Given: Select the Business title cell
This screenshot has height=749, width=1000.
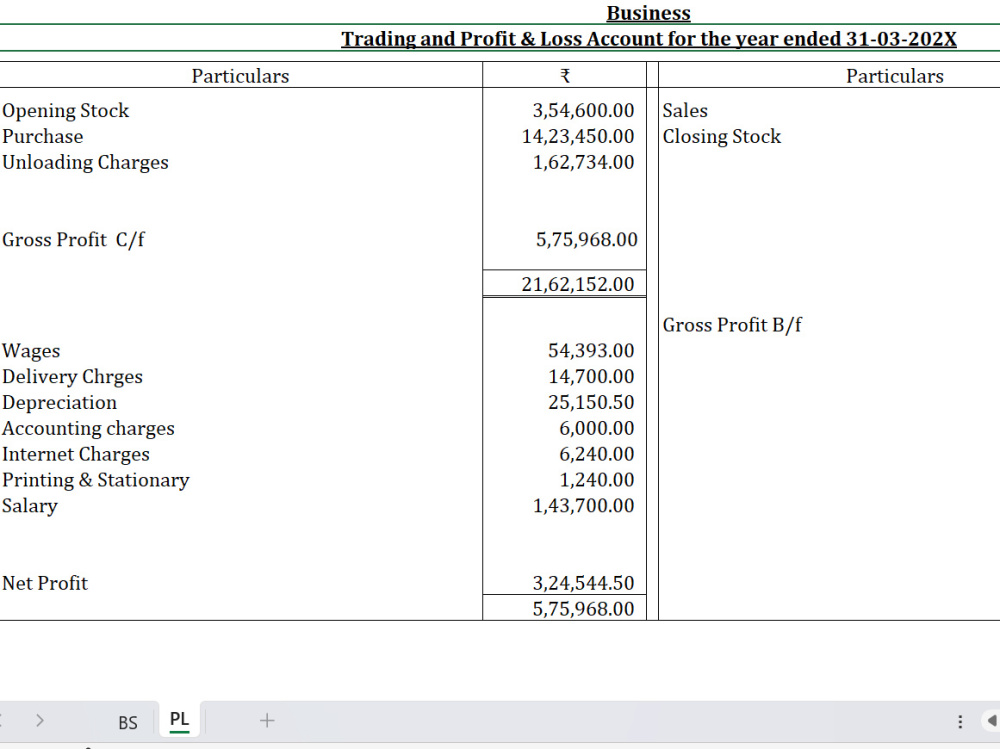Looking at the screenshot, I should click(648, 13).
